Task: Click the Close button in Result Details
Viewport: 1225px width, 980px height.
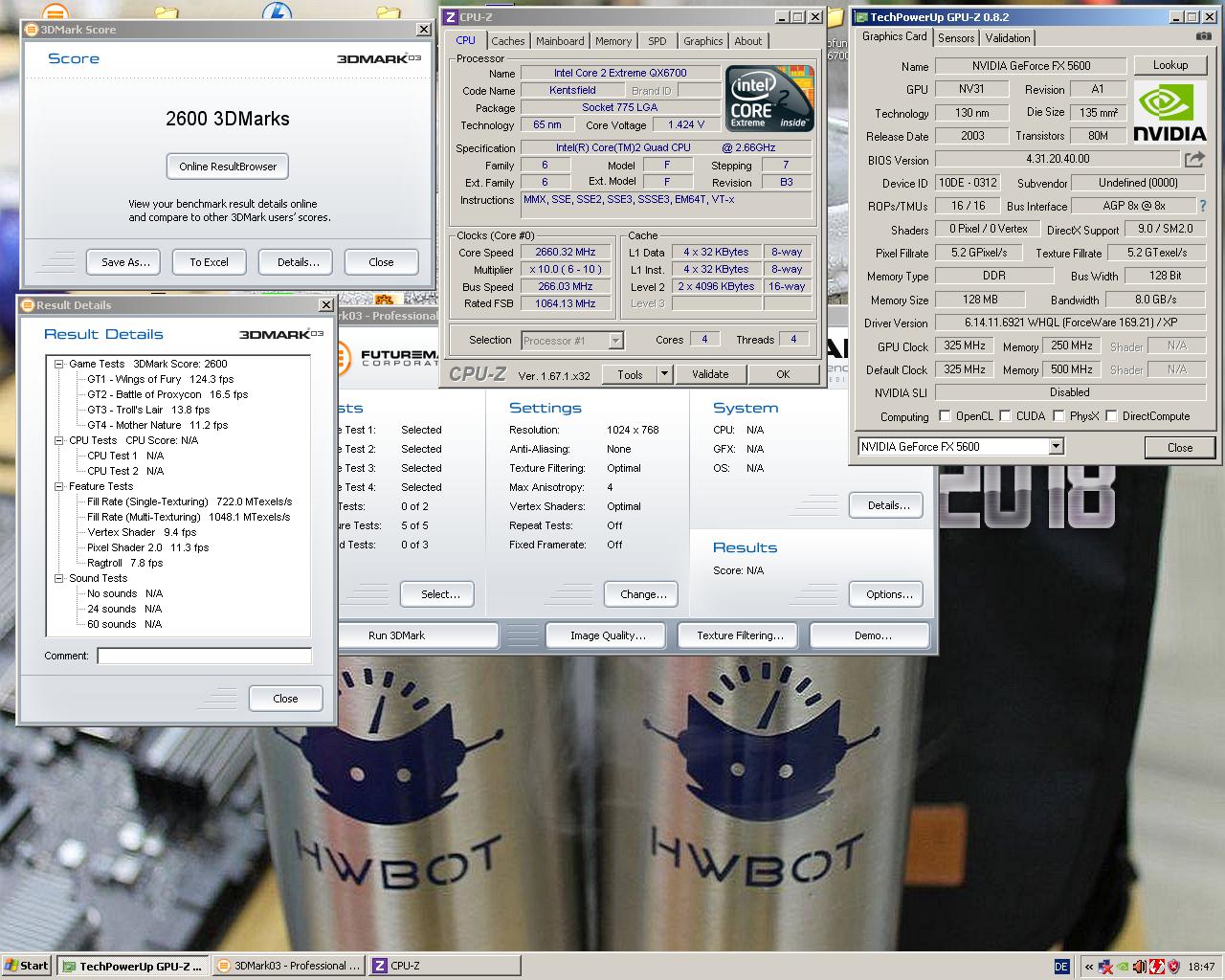Action: 285,699
